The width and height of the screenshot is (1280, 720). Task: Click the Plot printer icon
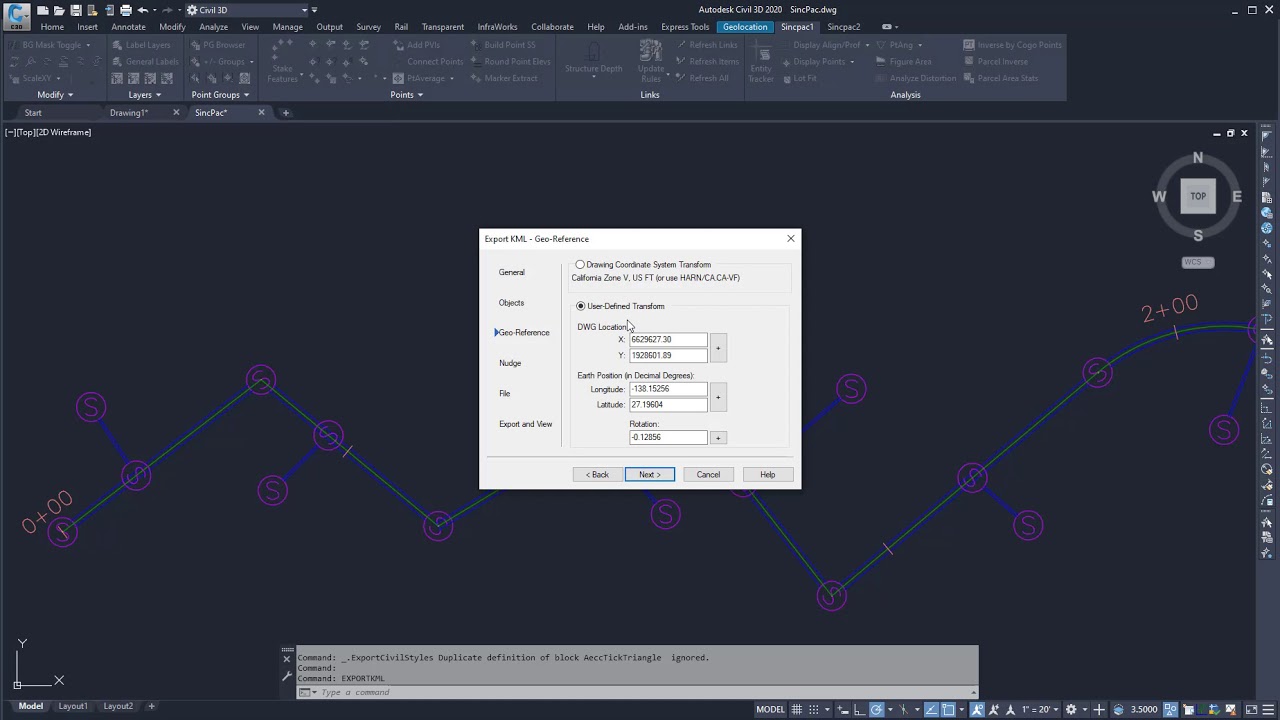[126, 10]
